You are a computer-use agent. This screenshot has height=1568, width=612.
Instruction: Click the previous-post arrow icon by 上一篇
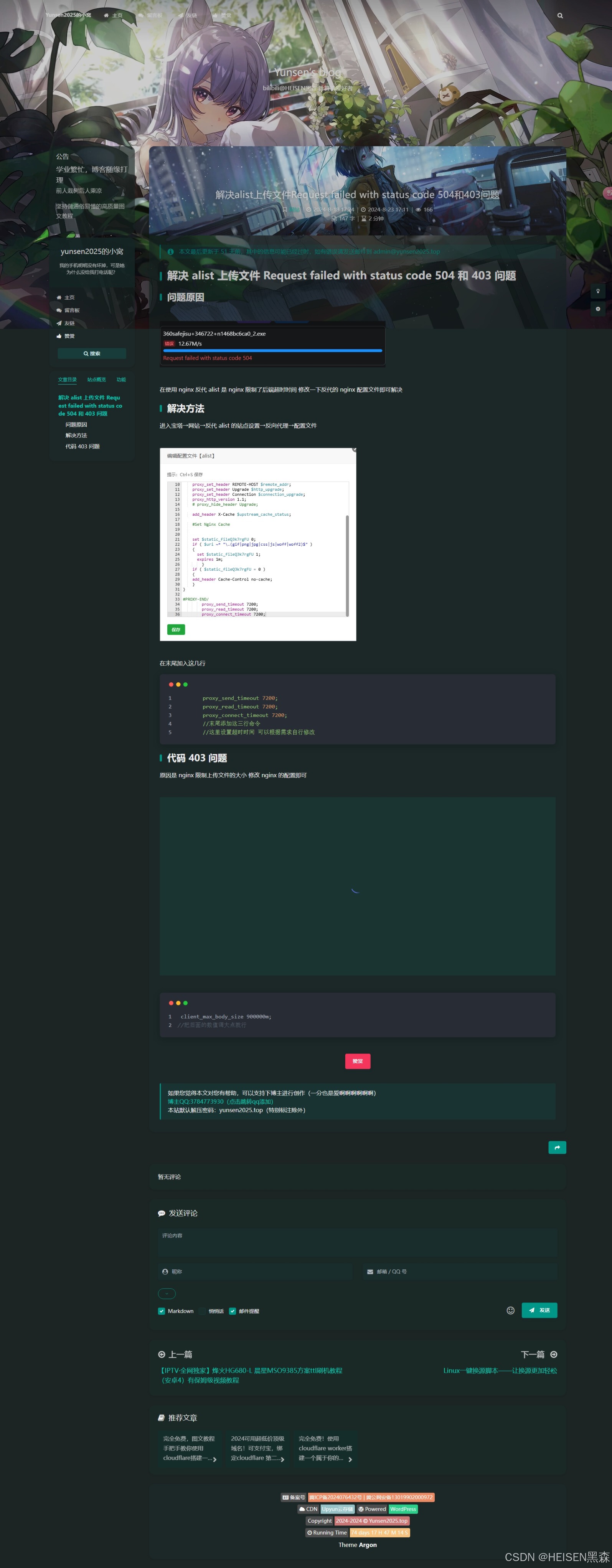click(x=161, y=1354)
